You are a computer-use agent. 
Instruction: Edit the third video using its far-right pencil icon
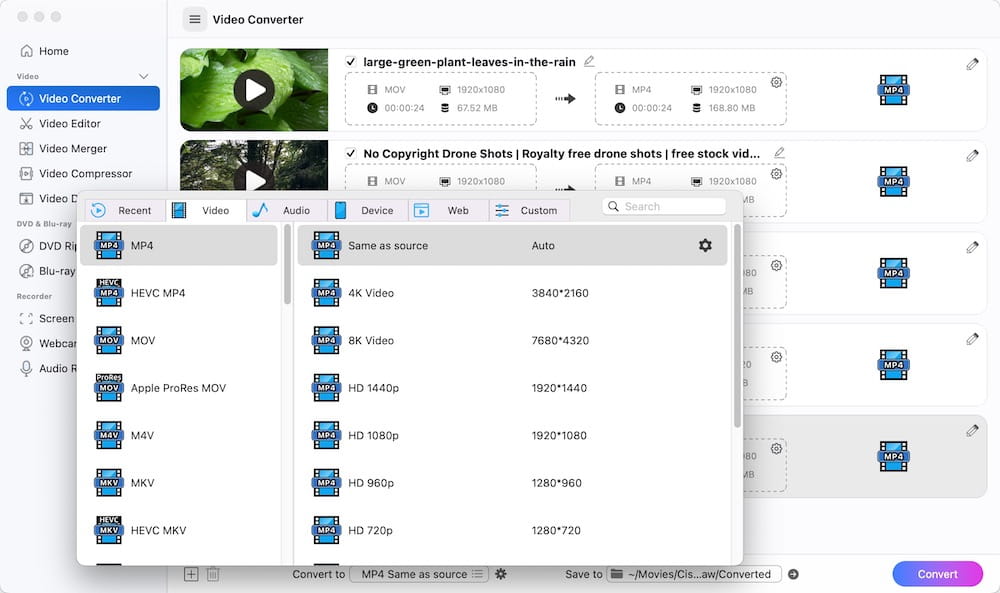point(972,247)
